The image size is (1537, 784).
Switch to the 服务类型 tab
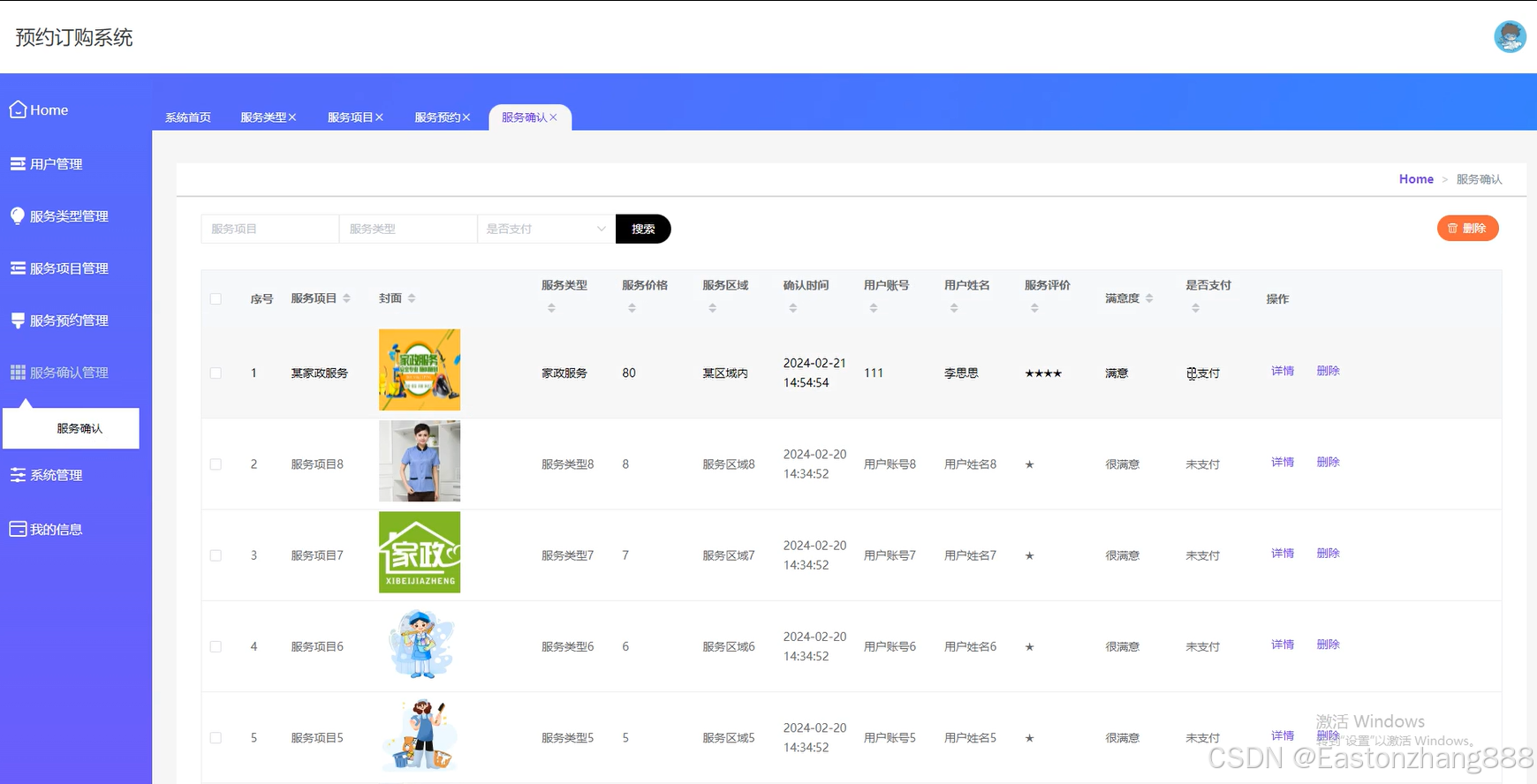click(x=263, y=117)
